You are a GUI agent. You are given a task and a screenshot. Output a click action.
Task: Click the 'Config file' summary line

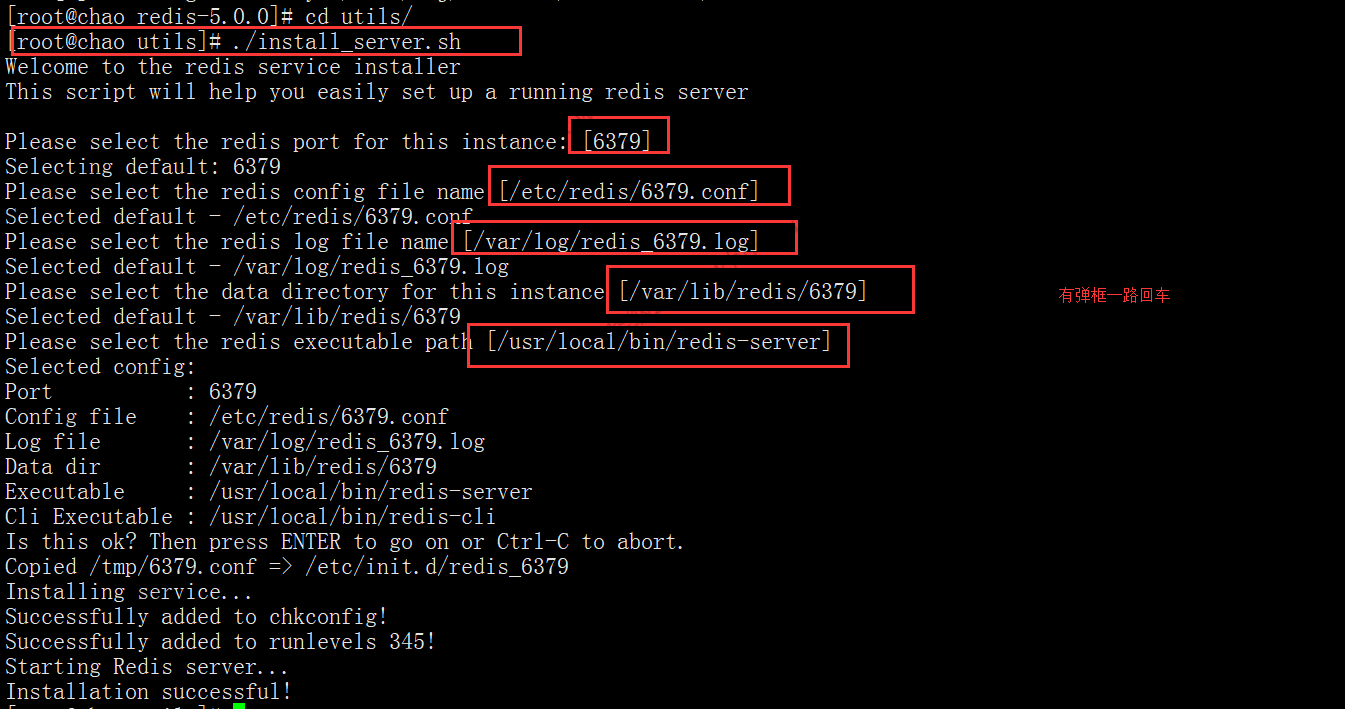tap(227, 416)
